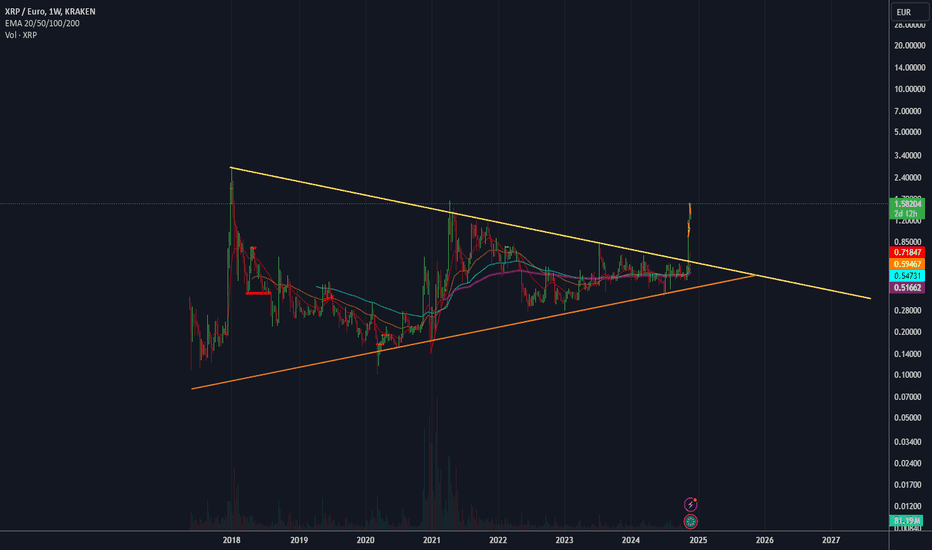Click the purple lightning bolt event icon
Image resolution: width=932 pixels, height=550 pixels.
pyautogui.click(x=690, y=505)
